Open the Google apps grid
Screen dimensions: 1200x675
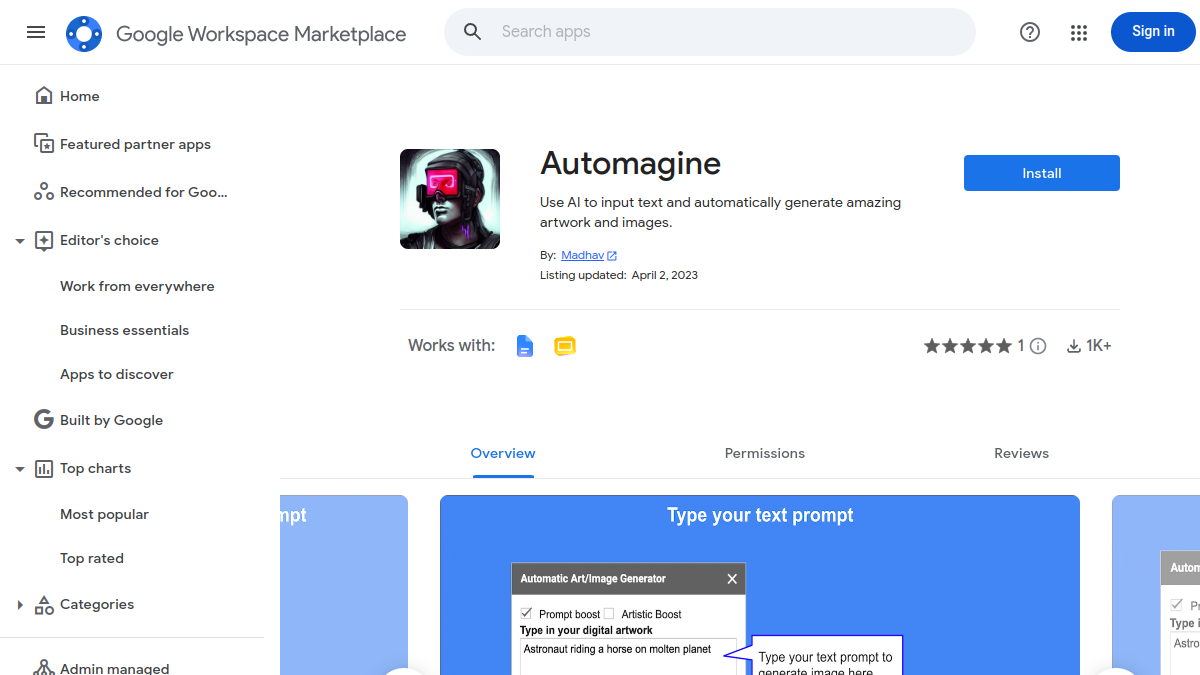[1078, 32]
